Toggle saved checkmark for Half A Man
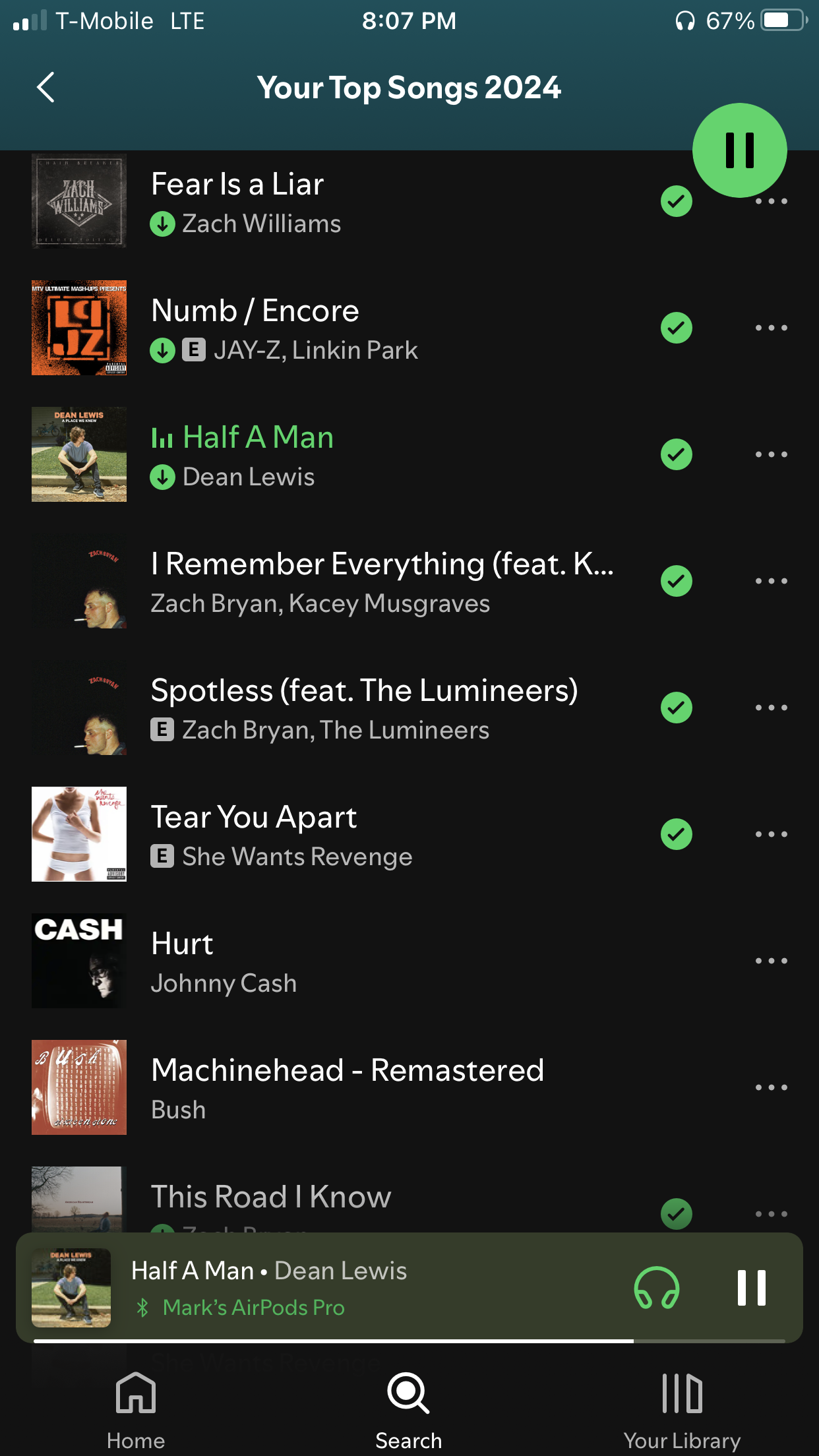Viewport: 819px width, 1456px height. click(x=677, y=454)
